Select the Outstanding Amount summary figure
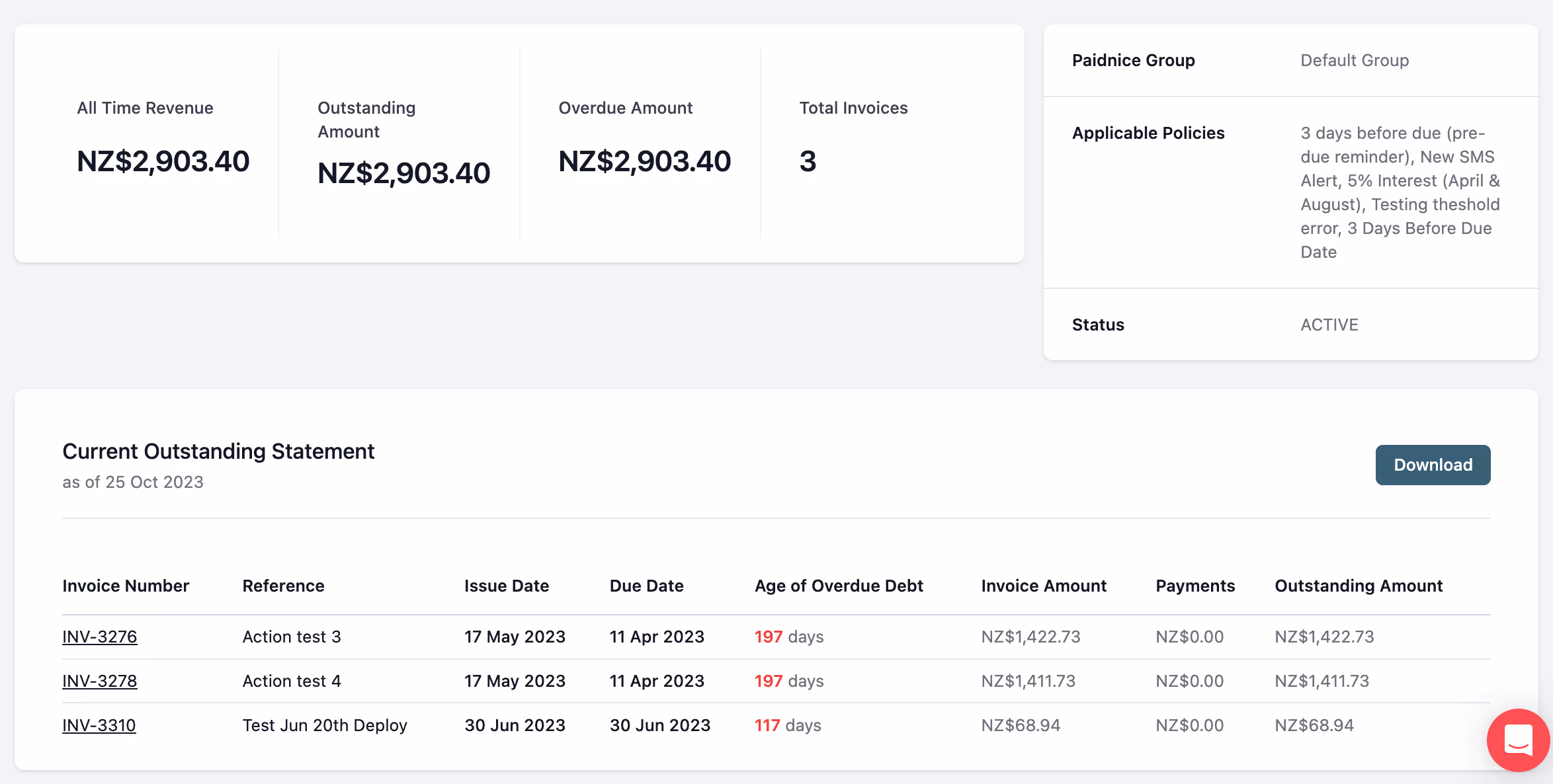The image size is (1553, 784). [403, 173]
